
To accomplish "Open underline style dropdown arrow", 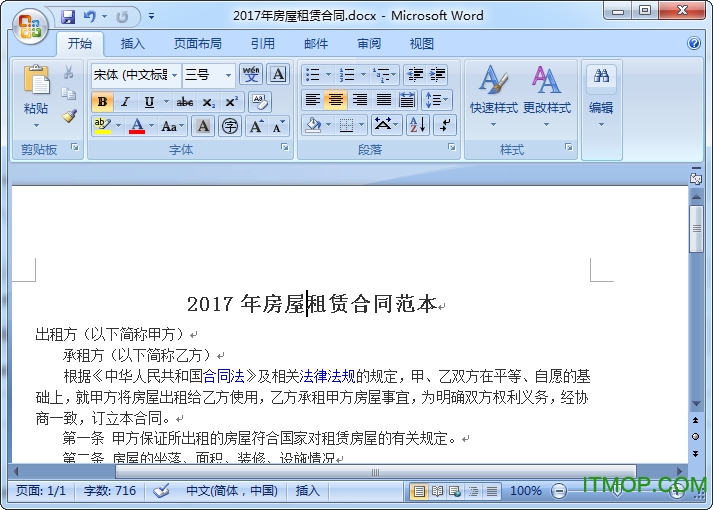I will pos(166,102).
